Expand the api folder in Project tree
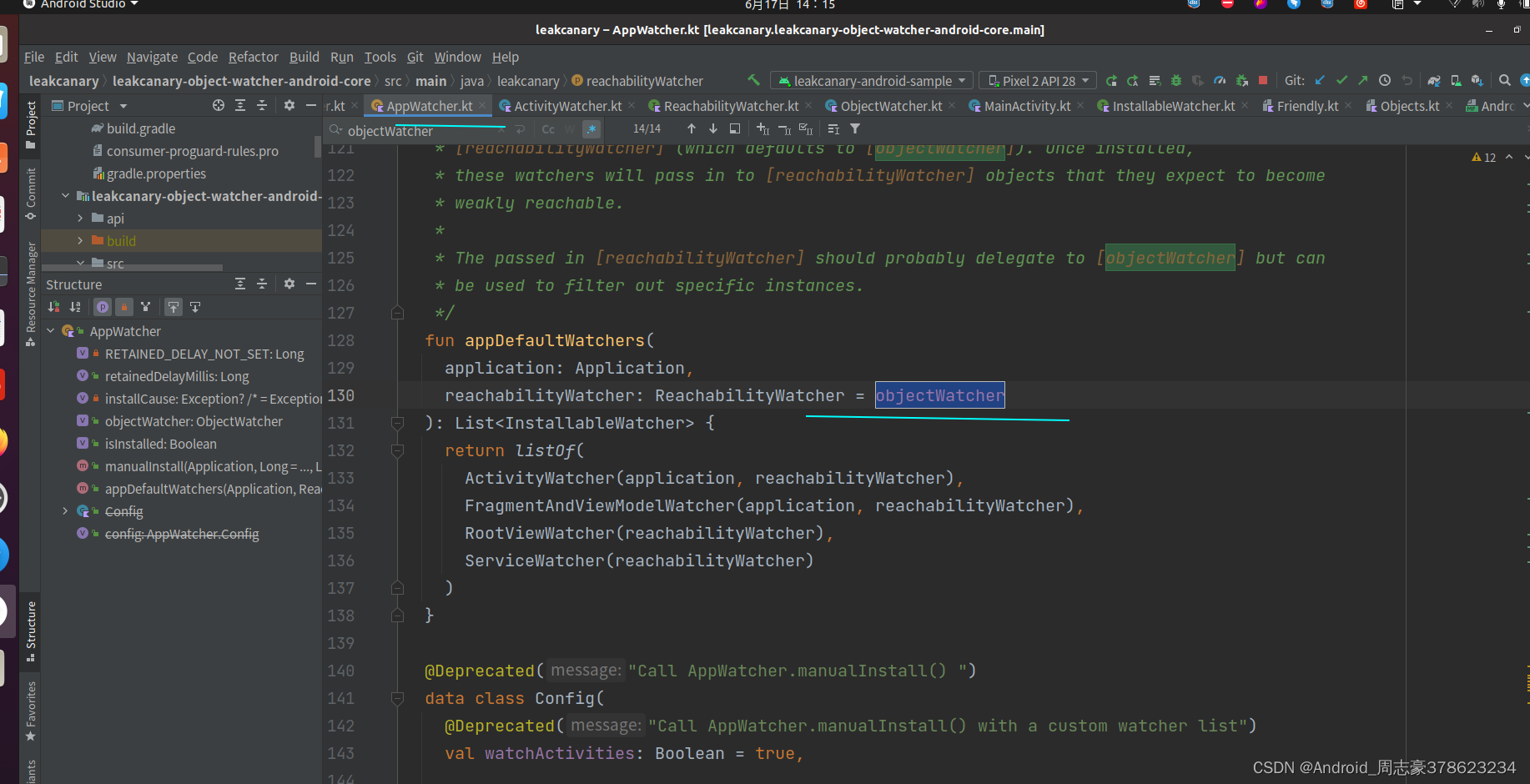This screenshot has width=1530, height=784. coord(80,218)
